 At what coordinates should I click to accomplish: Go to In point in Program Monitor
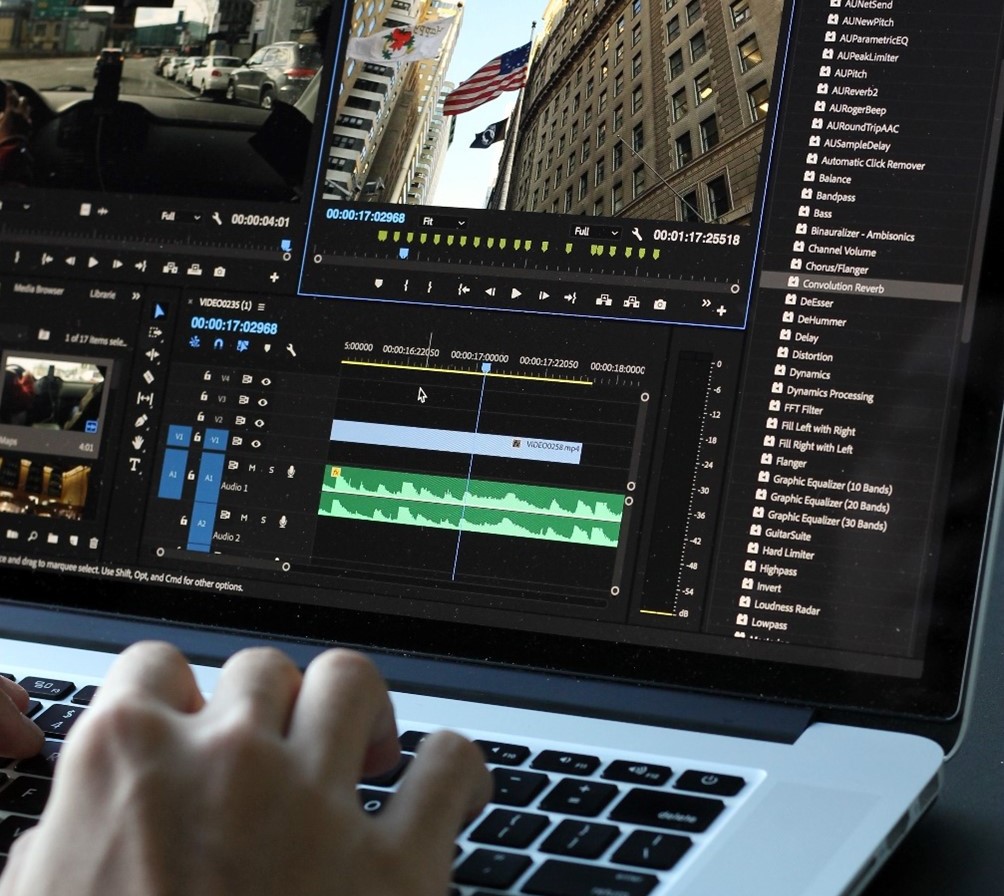point(464,289)
